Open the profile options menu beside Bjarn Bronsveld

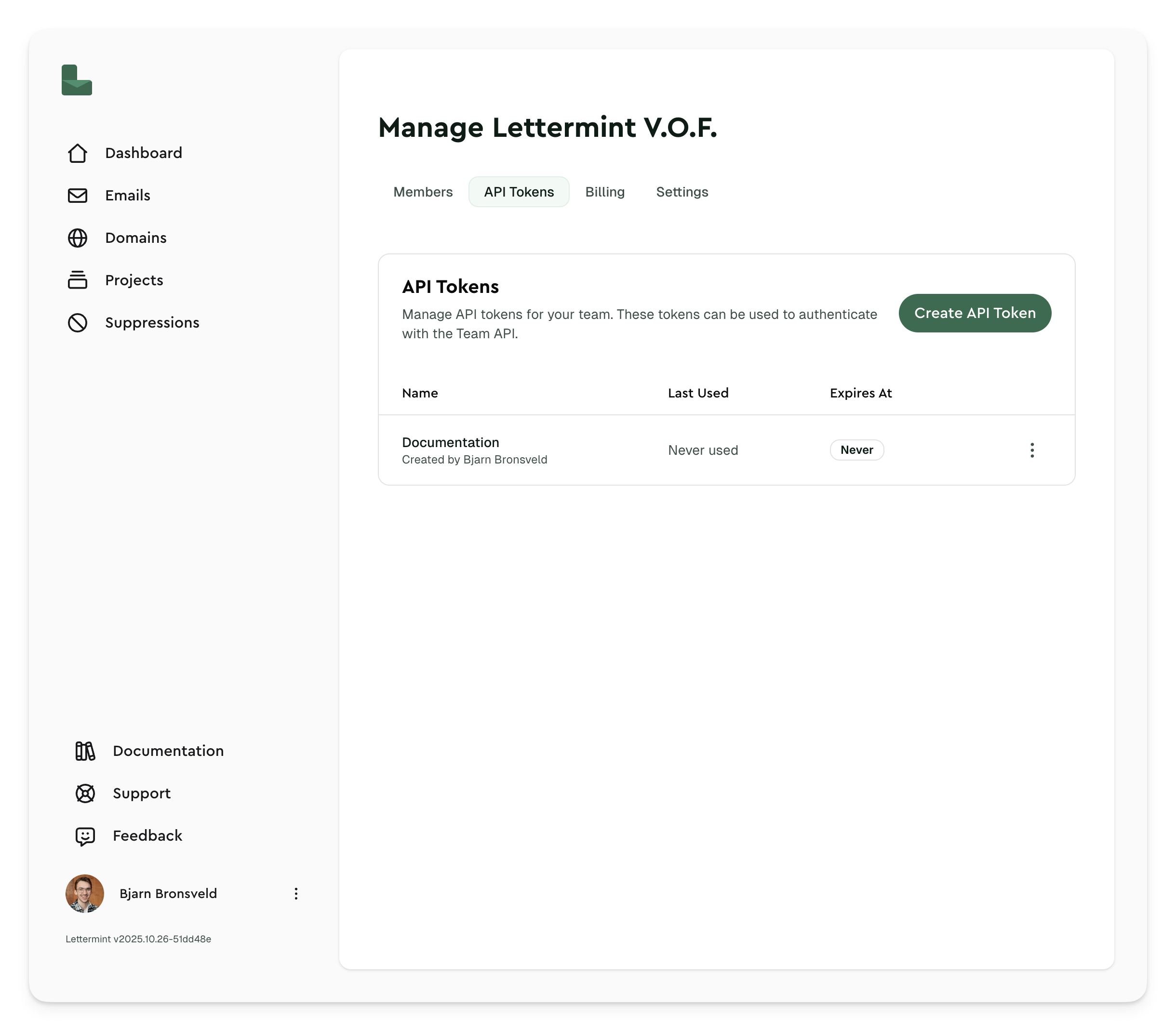pyautogui.click(x=296, y=894)
